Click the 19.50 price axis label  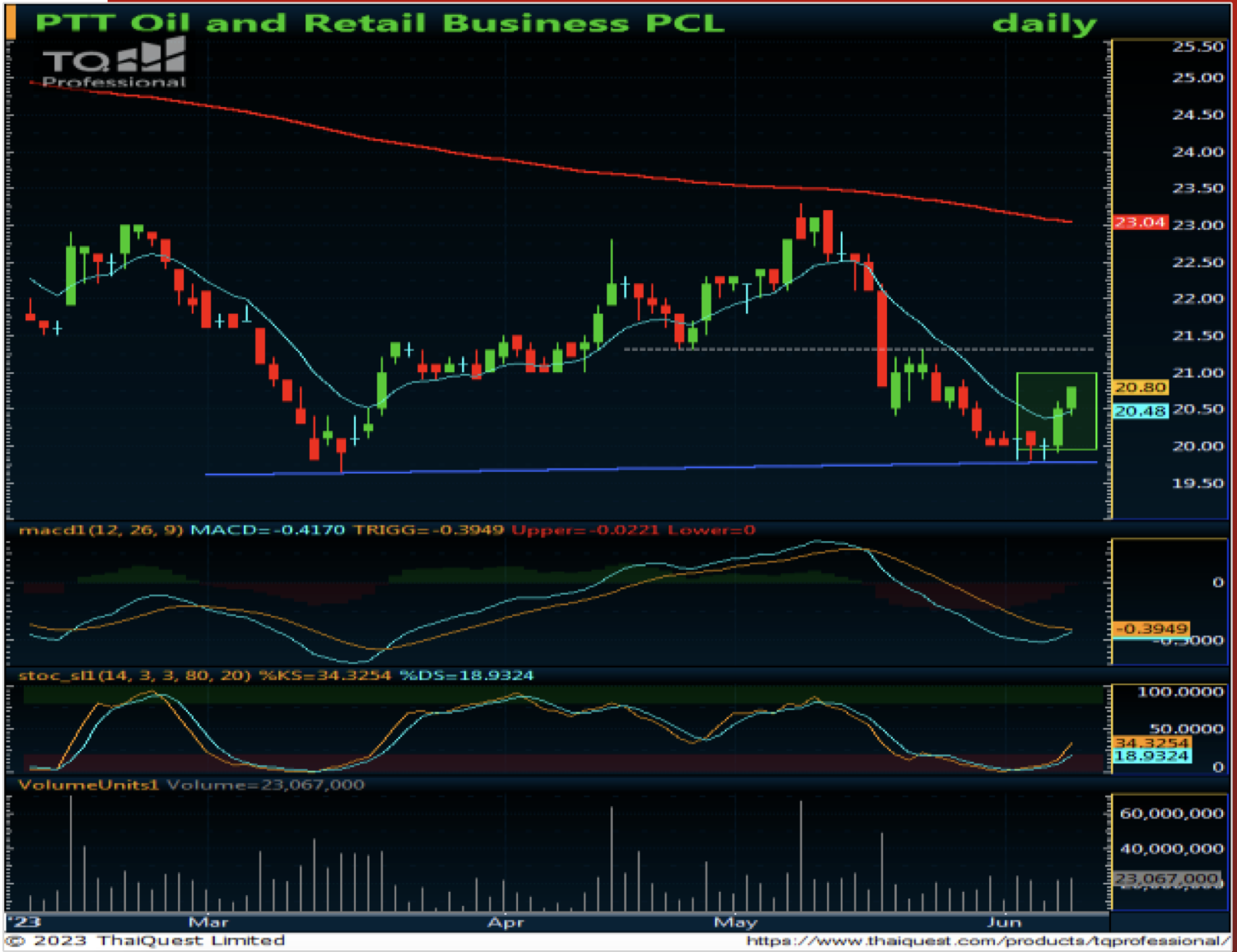(x=1197, y=483)
